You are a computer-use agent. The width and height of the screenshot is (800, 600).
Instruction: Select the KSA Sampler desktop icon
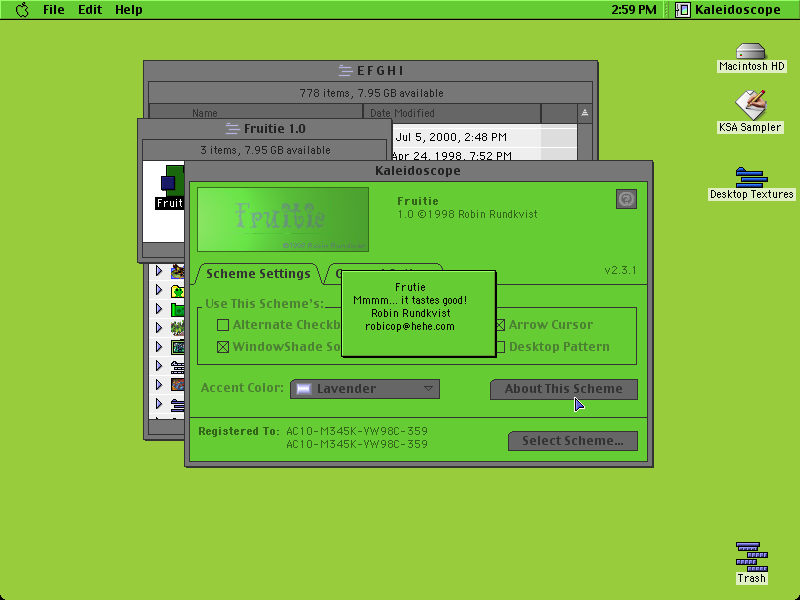click(751, 105)
